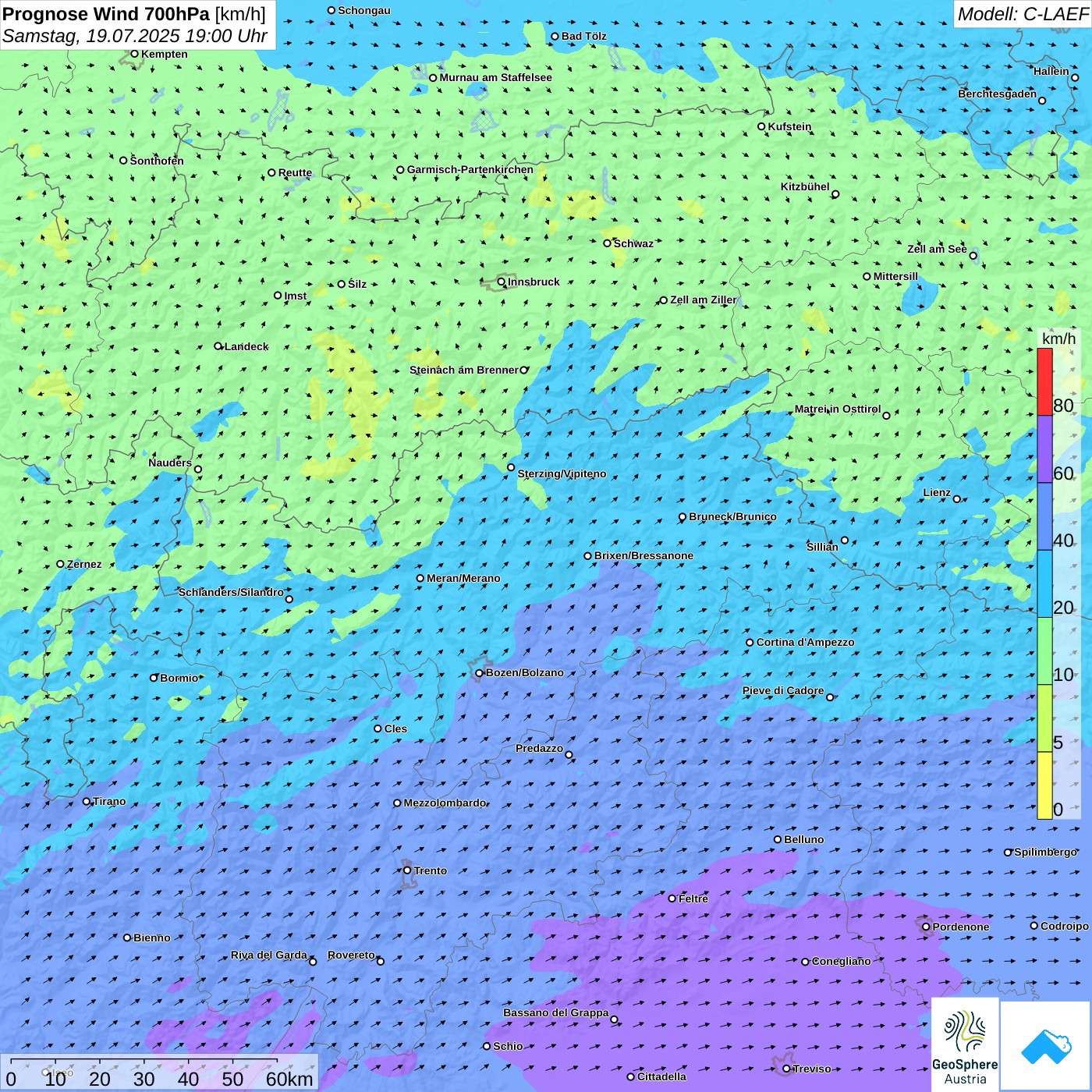
Task: Click the Codroipo label
Action: [x=1065, y=926]
